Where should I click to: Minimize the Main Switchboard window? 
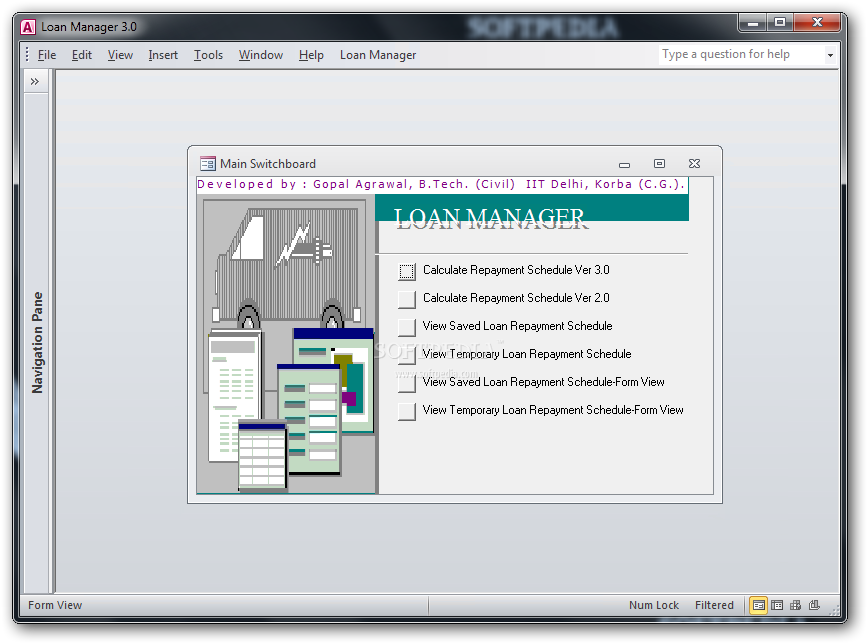pyautogui.click(x=624, y=164)
